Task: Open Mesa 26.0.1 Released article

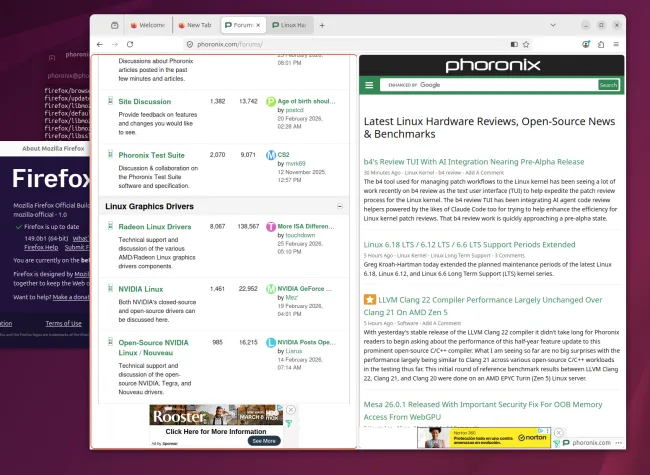Action: [x=483, y=410]
